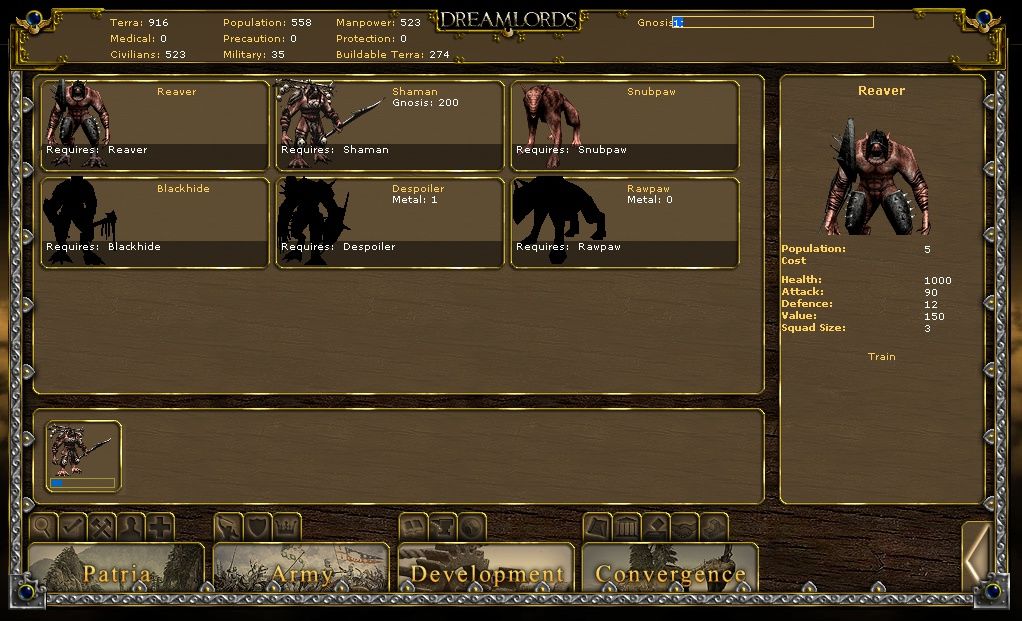Image resolution: width=1022 pixels, height=621 pixels.
Task: Switch to the Army tab
Action: (x=301, y=568)
